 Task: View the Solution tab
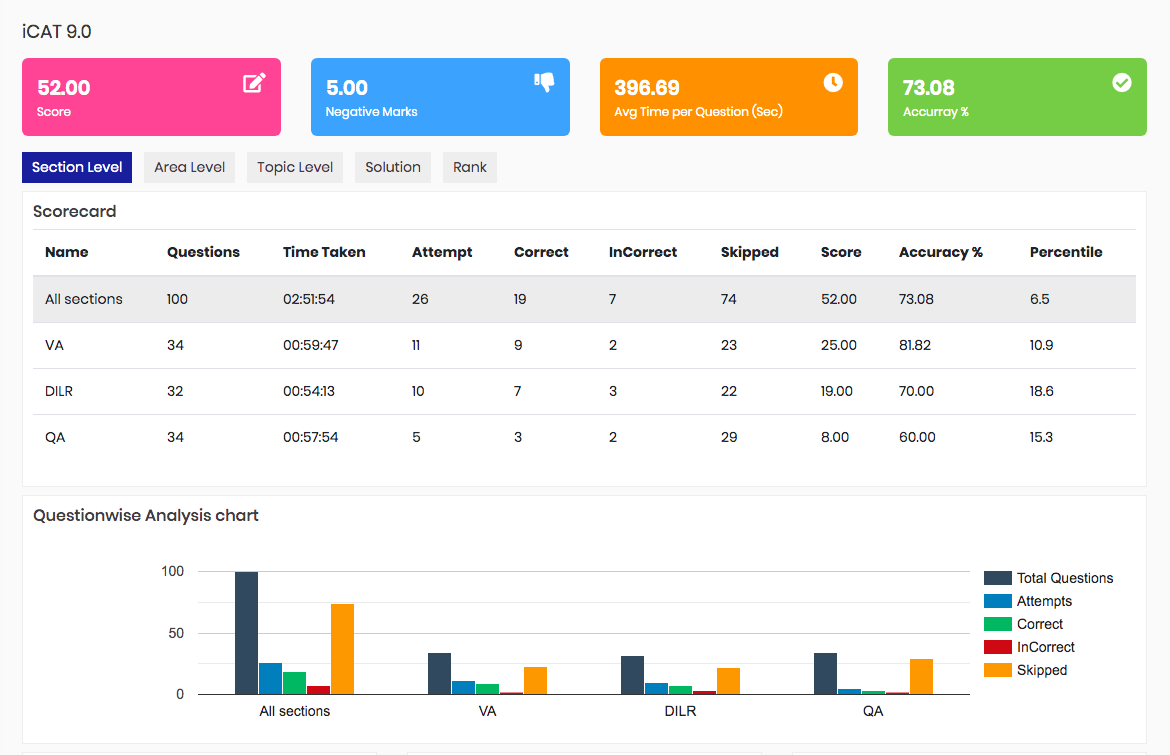pyautogui.click(x=393, y=167)
